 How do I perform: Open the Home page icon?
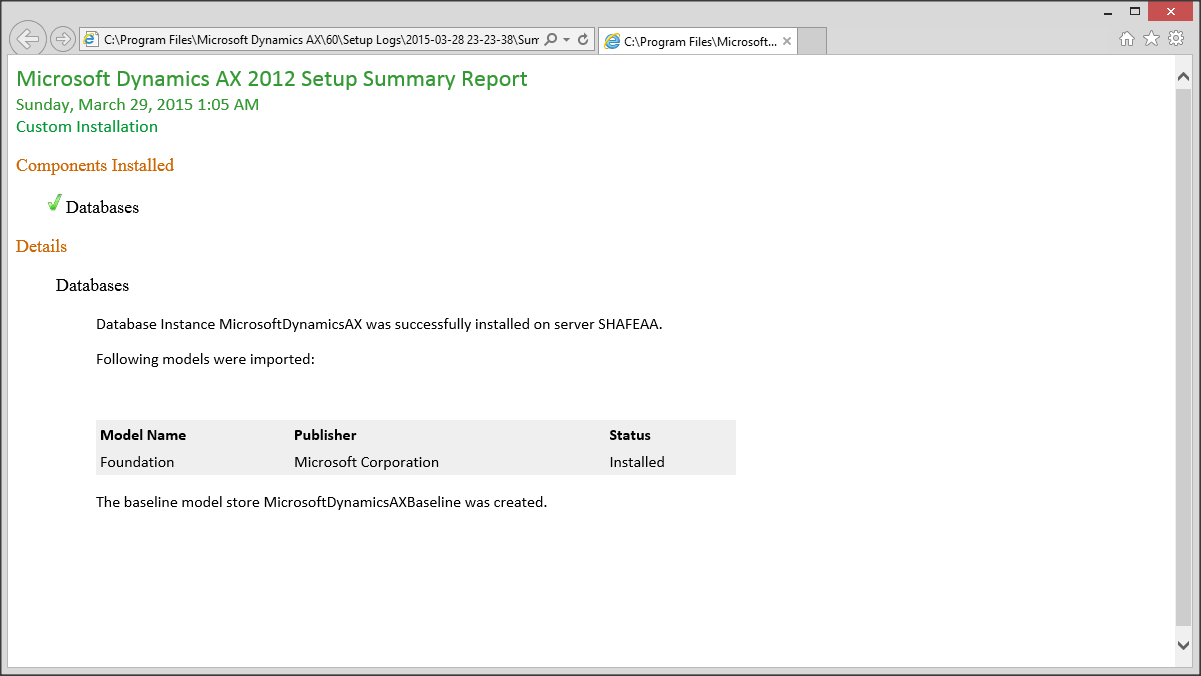pos(1127,39)
